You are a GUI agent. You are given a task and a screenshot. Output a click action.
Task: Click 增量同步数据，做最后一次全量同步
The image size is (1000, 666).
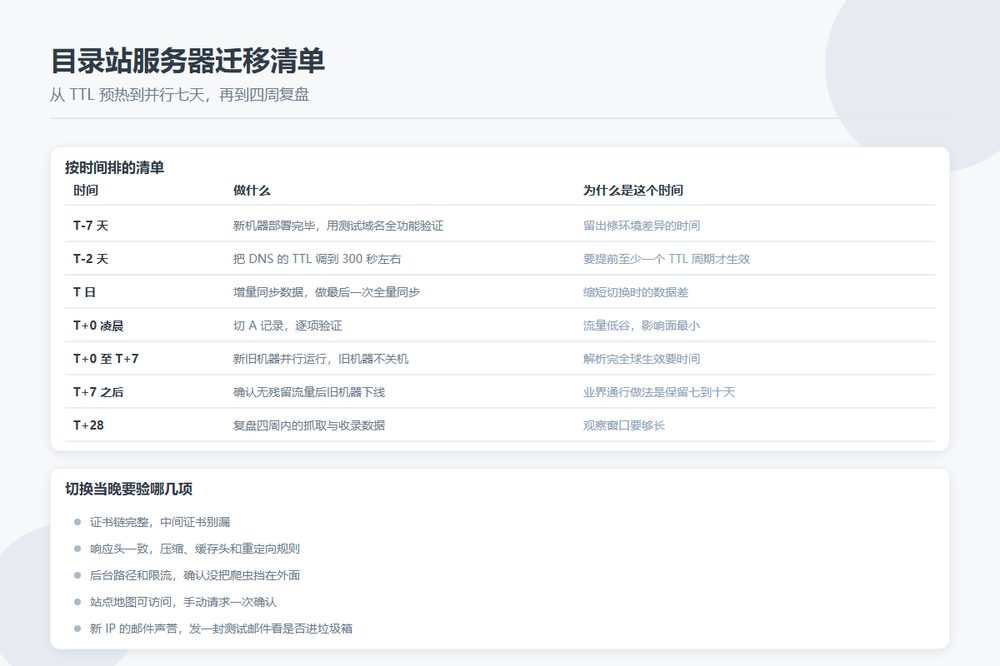point(326,292)
